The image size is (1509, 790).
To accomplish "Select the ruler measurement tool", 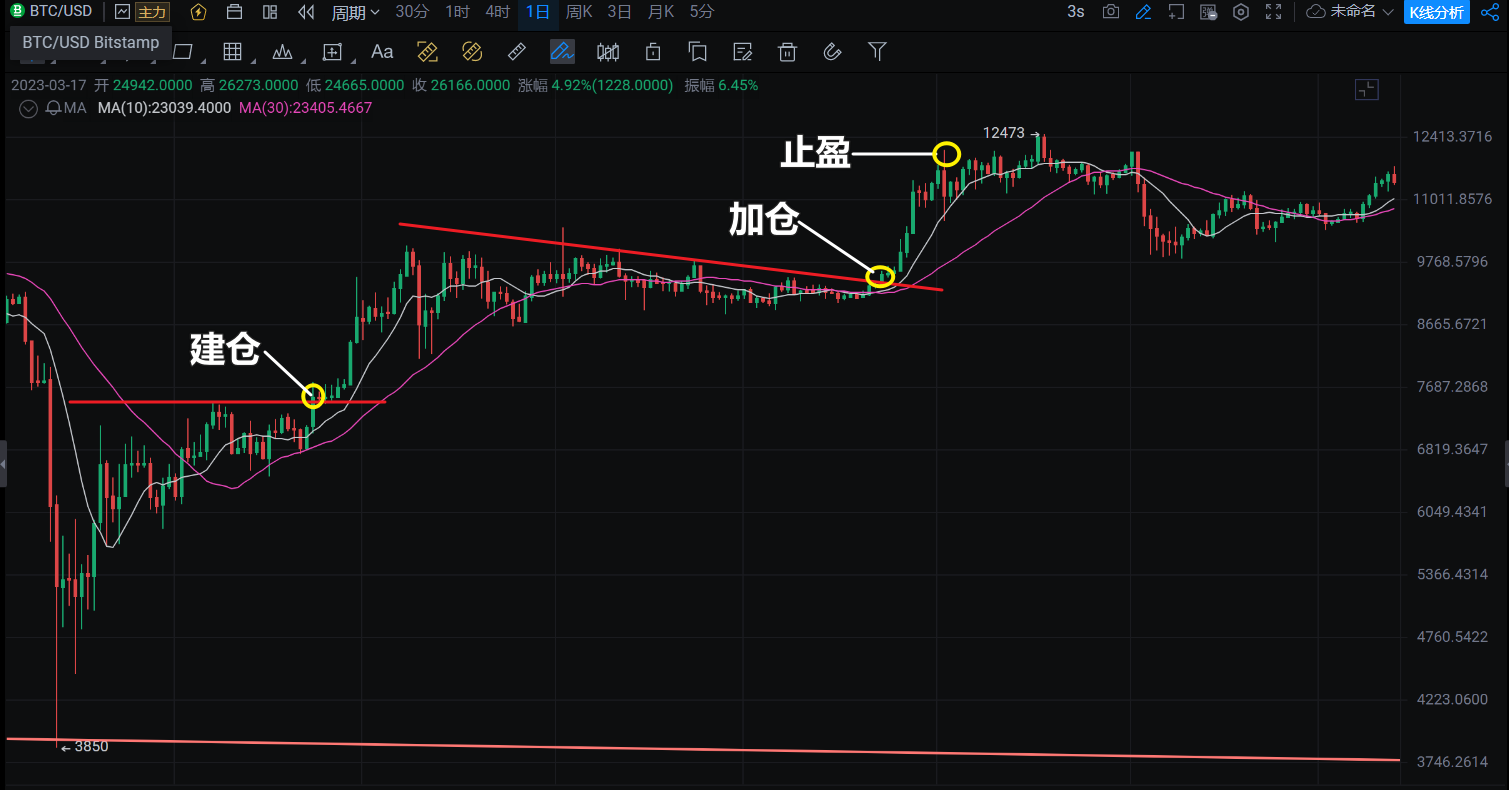I will [517, 52].
